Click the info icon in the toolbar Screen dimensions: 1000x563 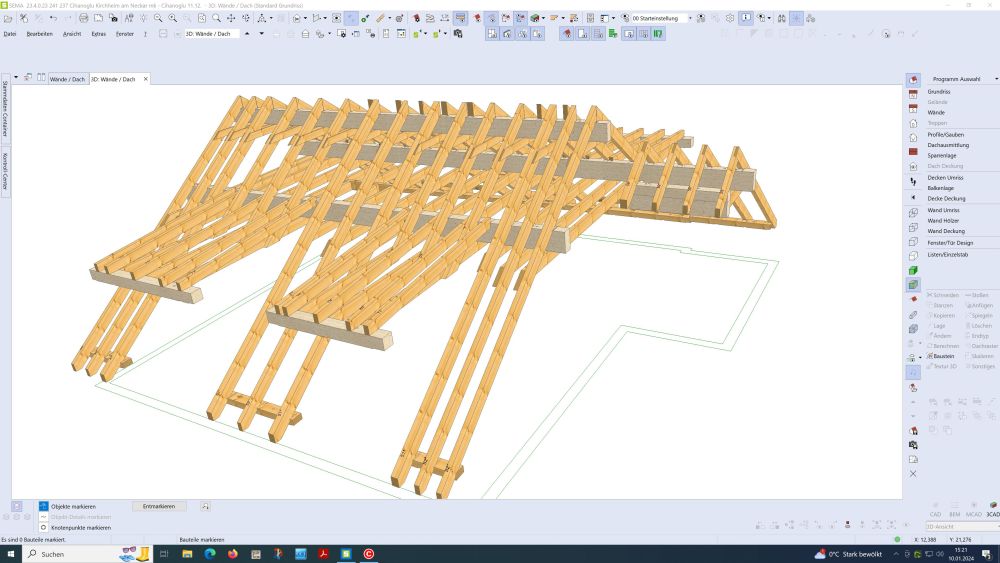coord(746,18)
